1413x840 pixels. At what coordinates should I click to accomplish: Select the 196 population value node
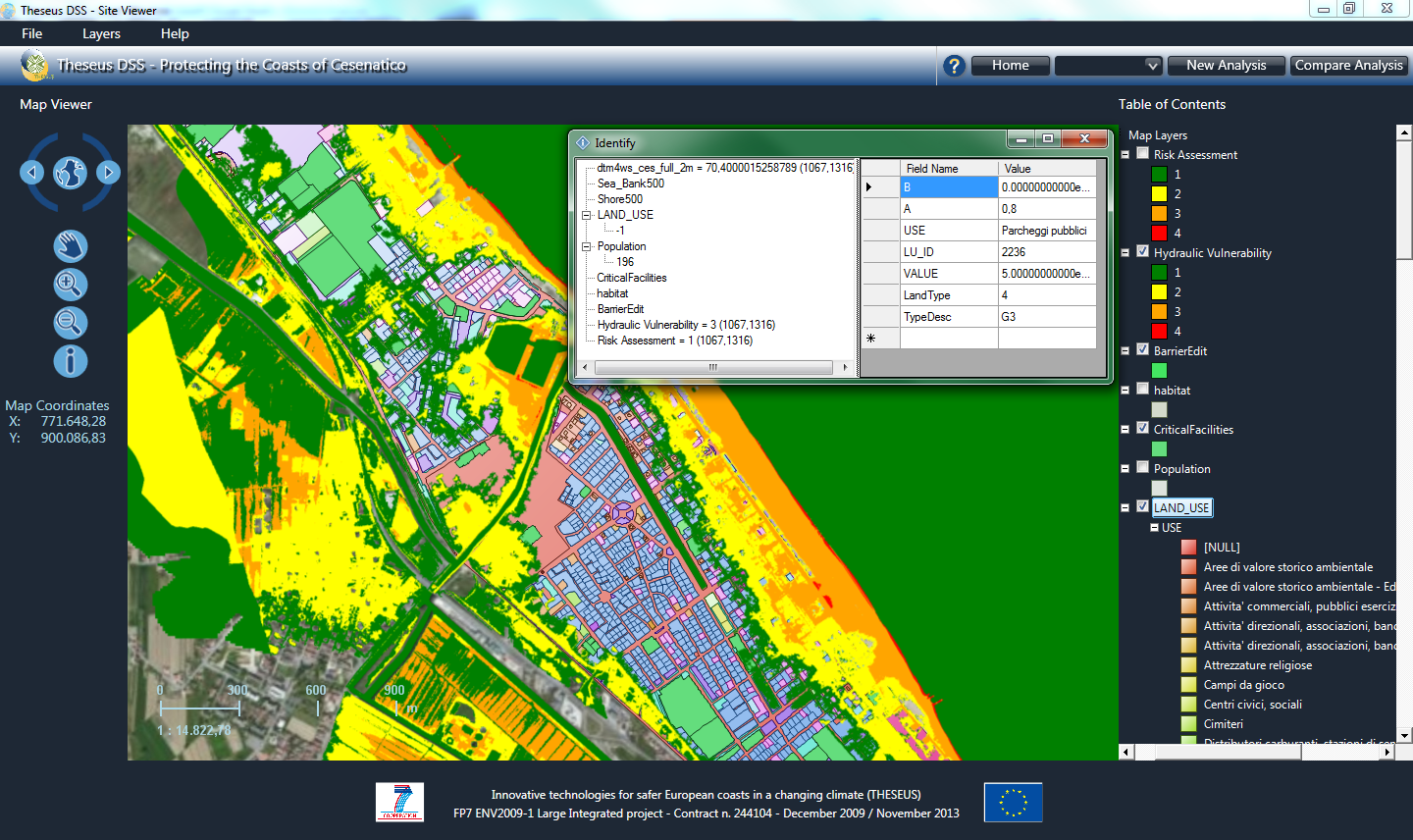[x=625, y=262]
